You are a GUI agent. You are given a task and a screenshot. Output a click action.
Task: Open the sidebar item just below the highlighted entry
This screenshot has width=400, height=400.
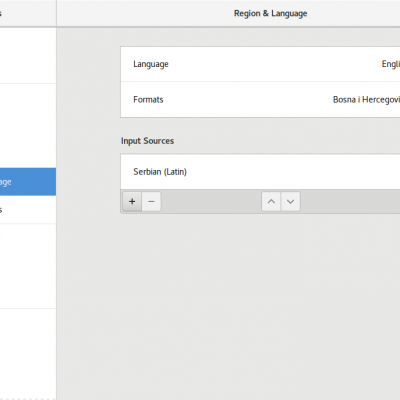coord(28,210)
